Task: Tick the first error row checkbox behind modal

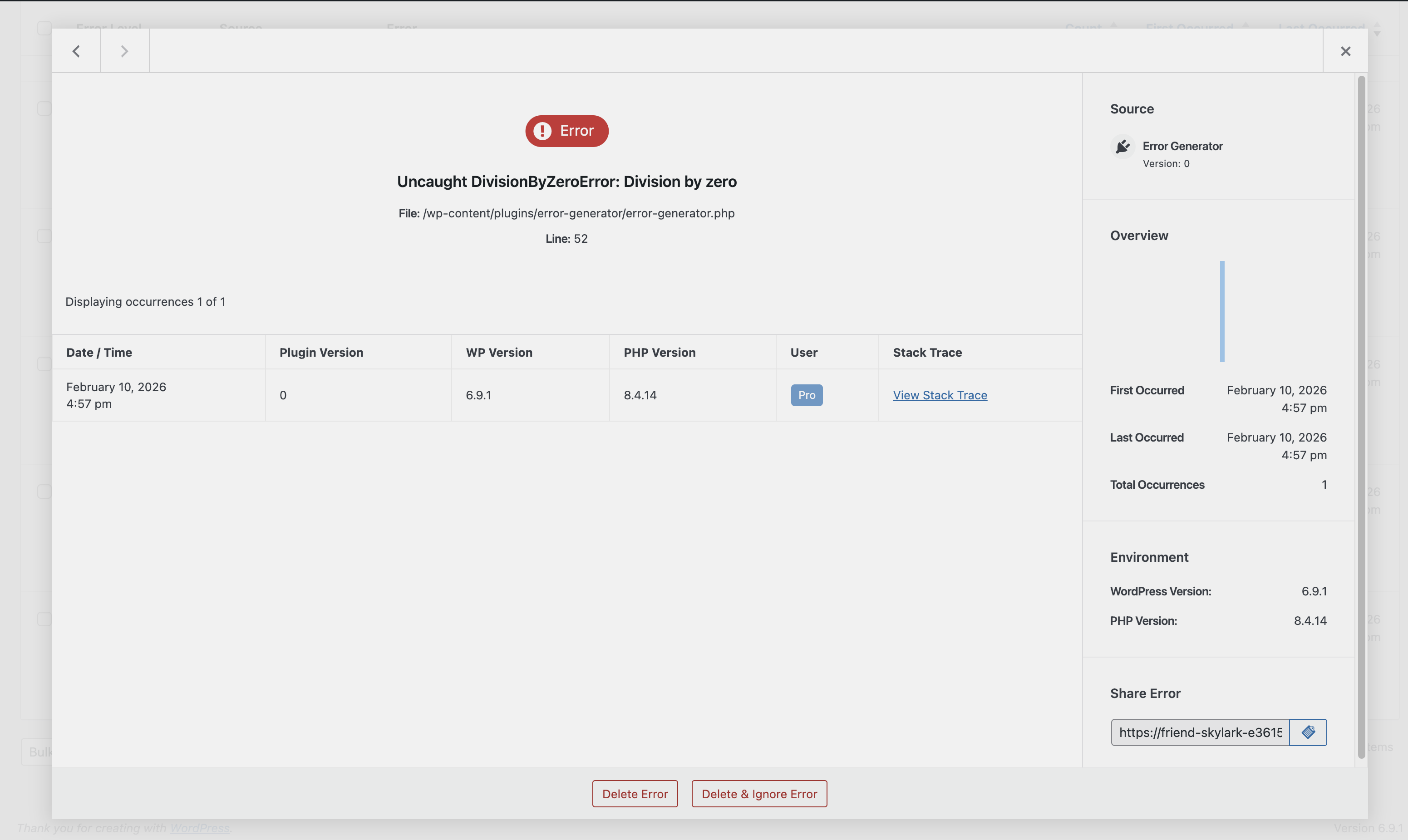Action: click(44, 108)
